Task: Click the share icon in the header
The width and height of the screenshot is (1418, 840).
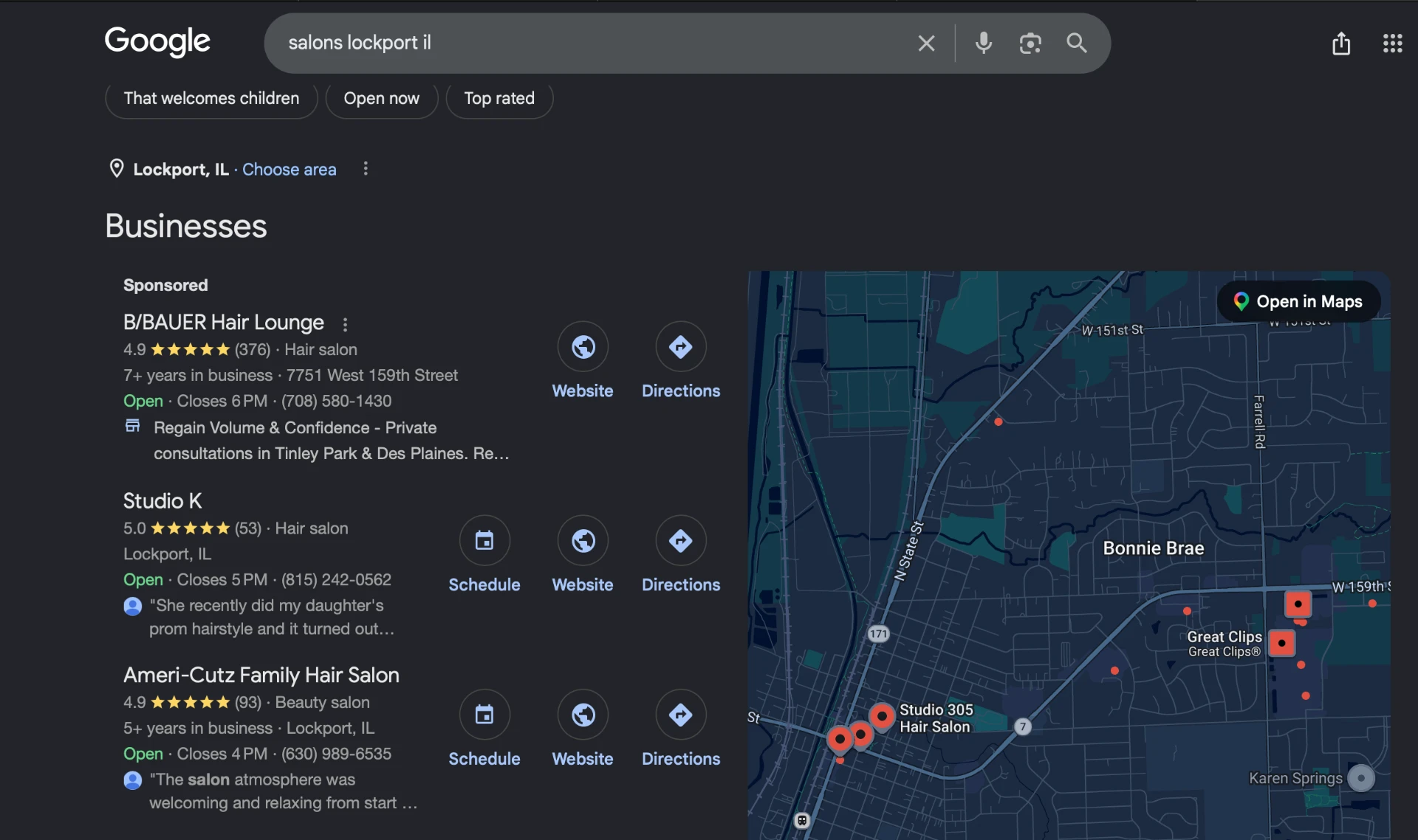Action: click(1341, 44)
